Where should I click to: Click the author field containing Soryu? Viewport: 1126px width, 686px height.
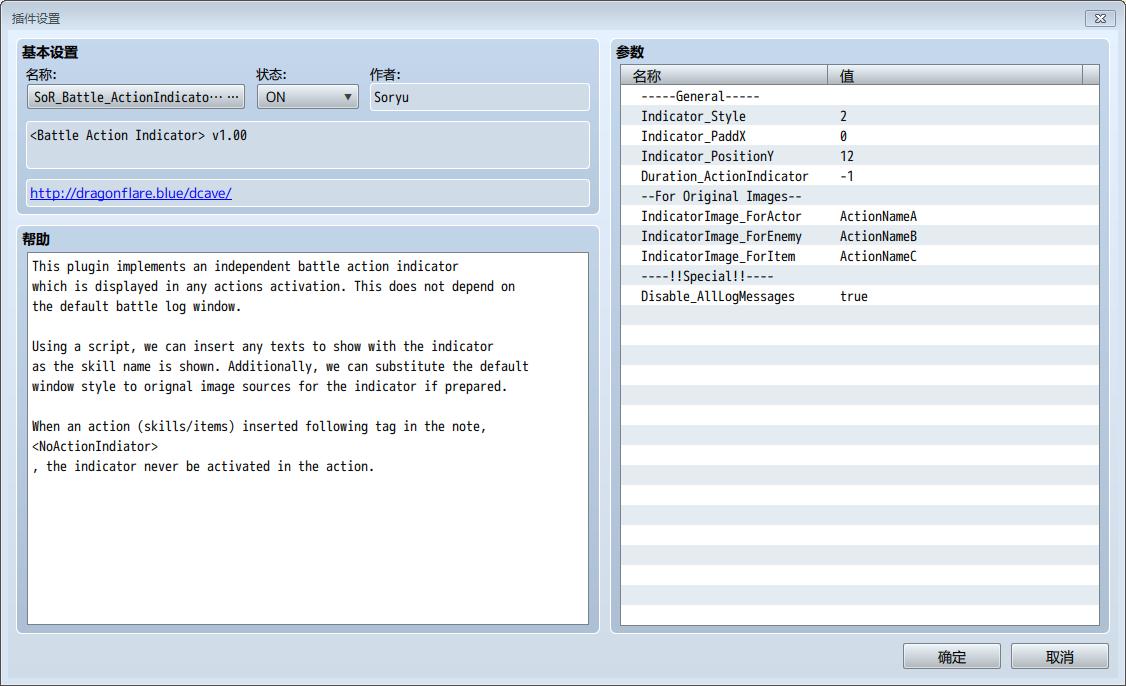(x=480, y=97)
